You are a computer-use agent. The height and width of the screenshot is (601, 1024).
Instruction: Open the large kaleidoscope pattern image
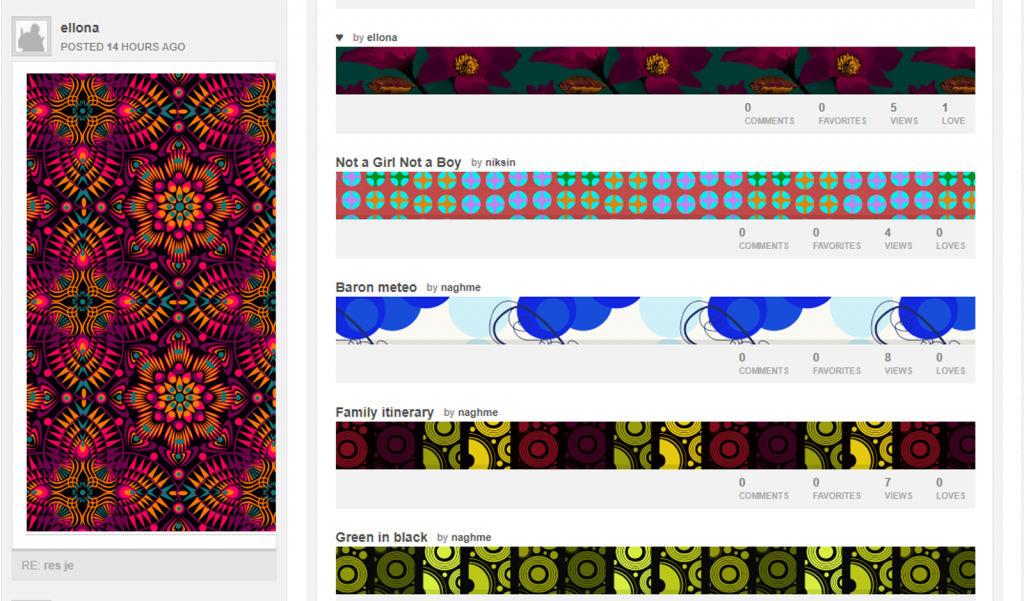[x=151, y=302]
